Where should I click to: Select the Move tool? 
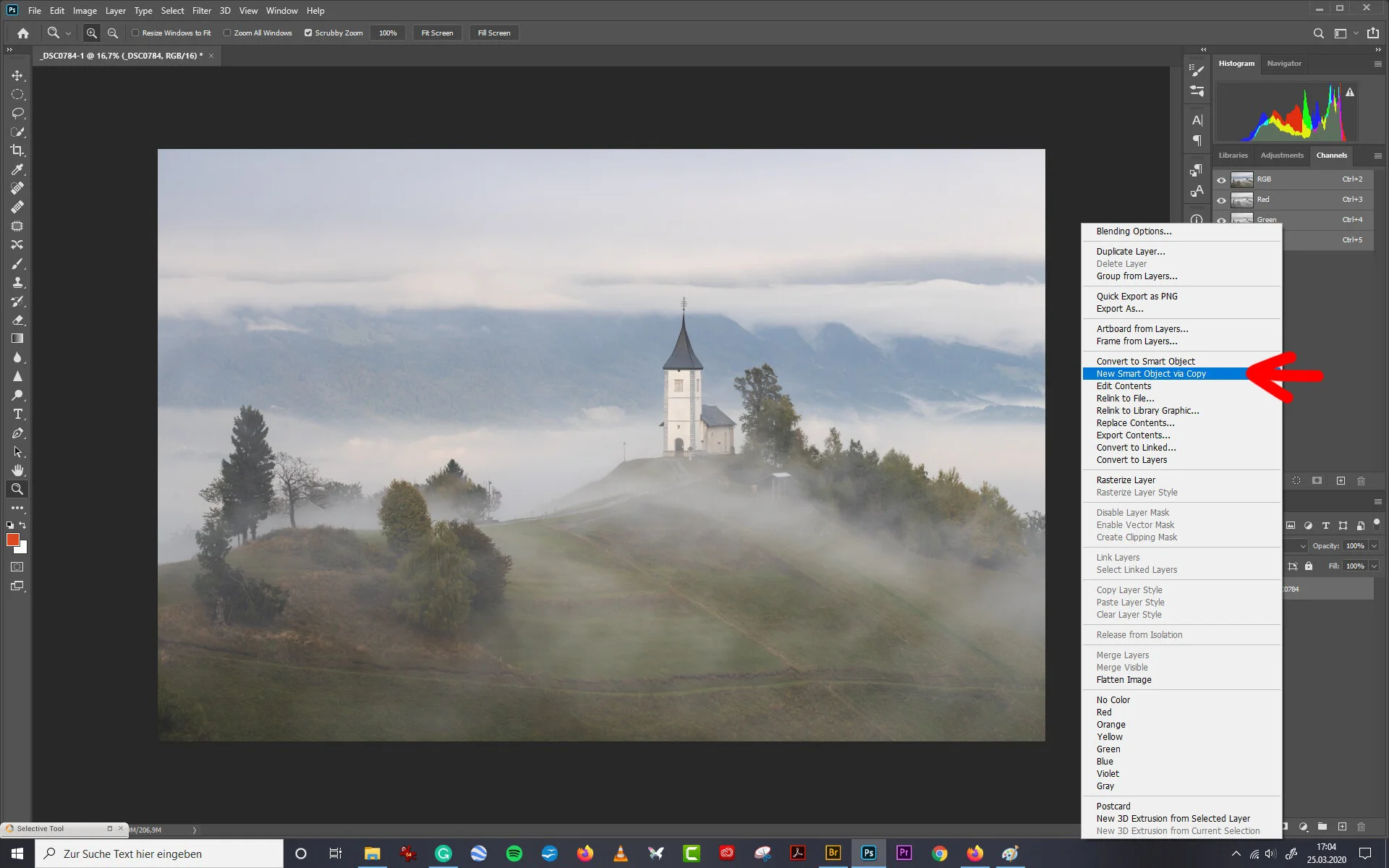17,75
